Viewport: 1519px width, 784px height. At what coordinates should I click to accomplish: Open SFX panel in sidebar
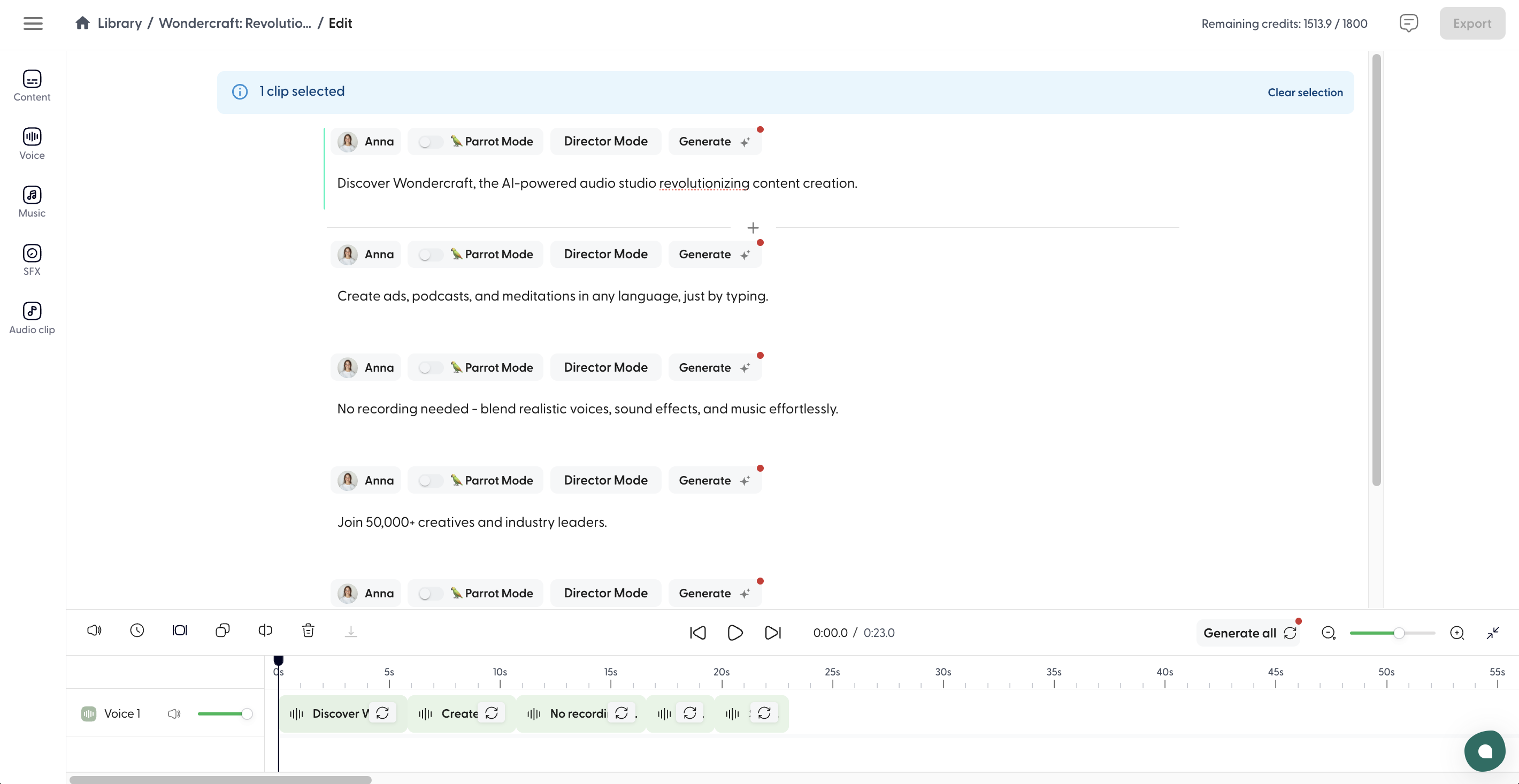coord(32,260)
